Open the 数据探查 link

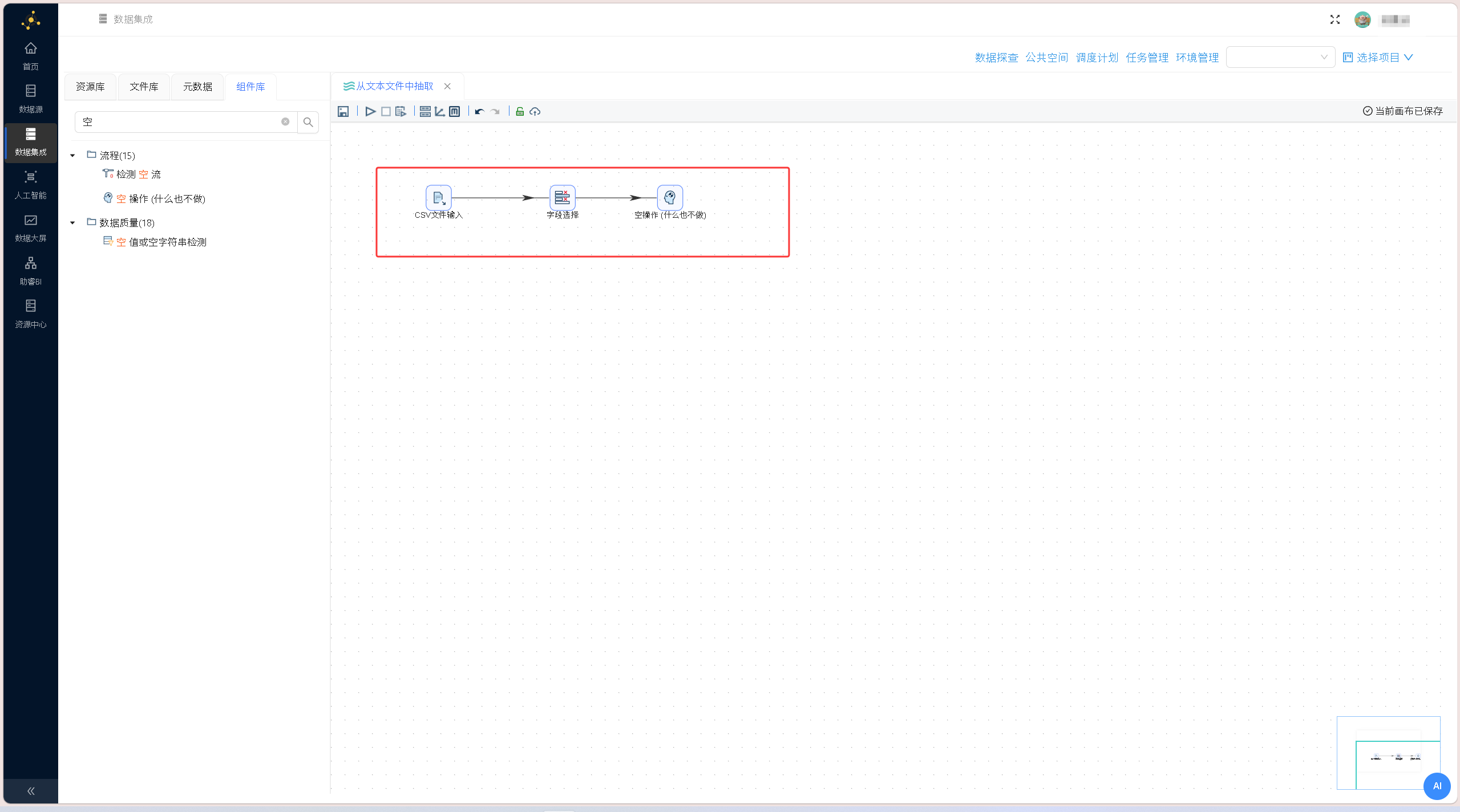pos(996,58)
